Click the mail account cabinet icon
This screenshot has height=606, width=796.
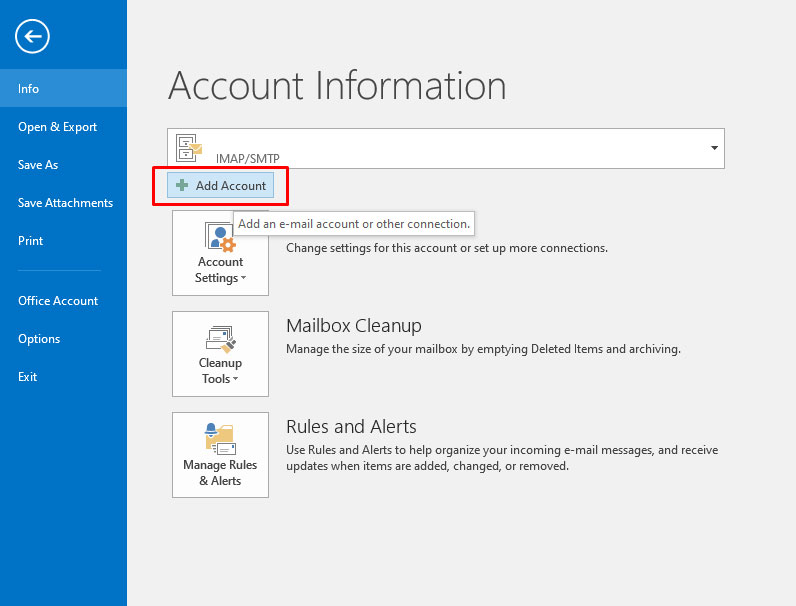[x=188, y=147]
